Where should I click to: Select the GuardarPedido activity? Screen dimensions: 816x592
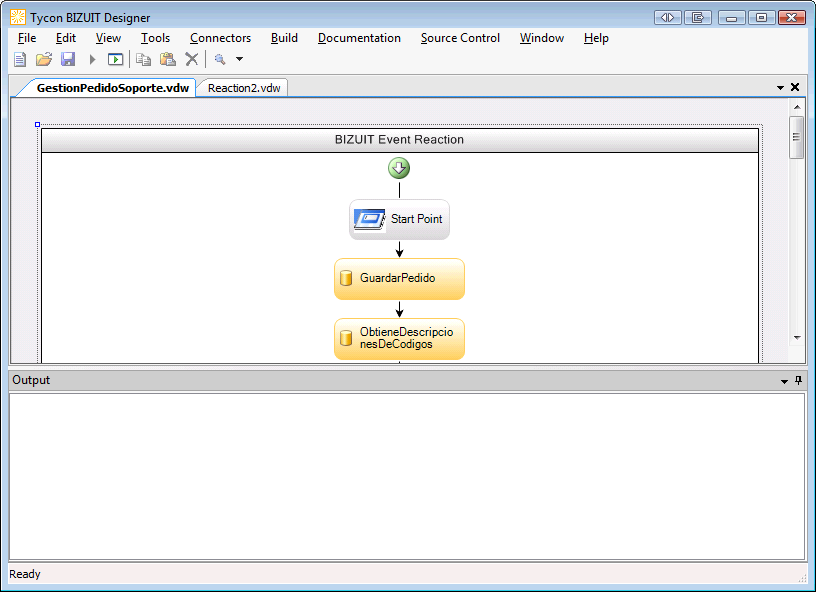[399, 279]
